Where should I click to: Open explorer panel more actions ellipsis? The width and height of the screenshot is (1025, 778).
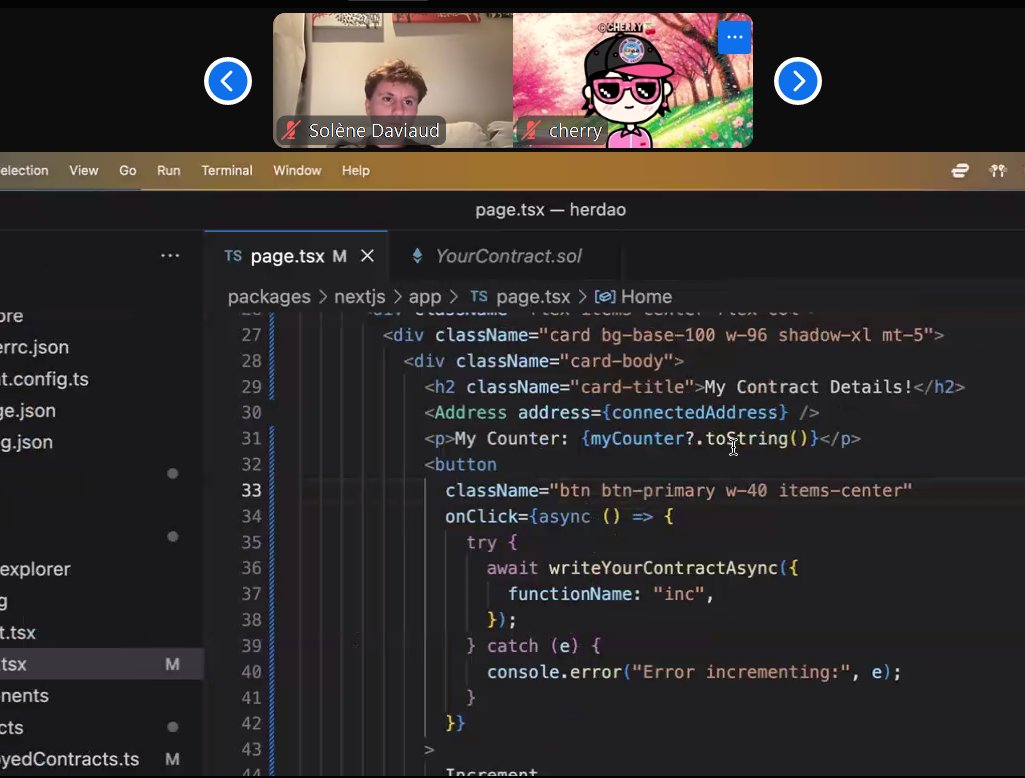point(170,256)
